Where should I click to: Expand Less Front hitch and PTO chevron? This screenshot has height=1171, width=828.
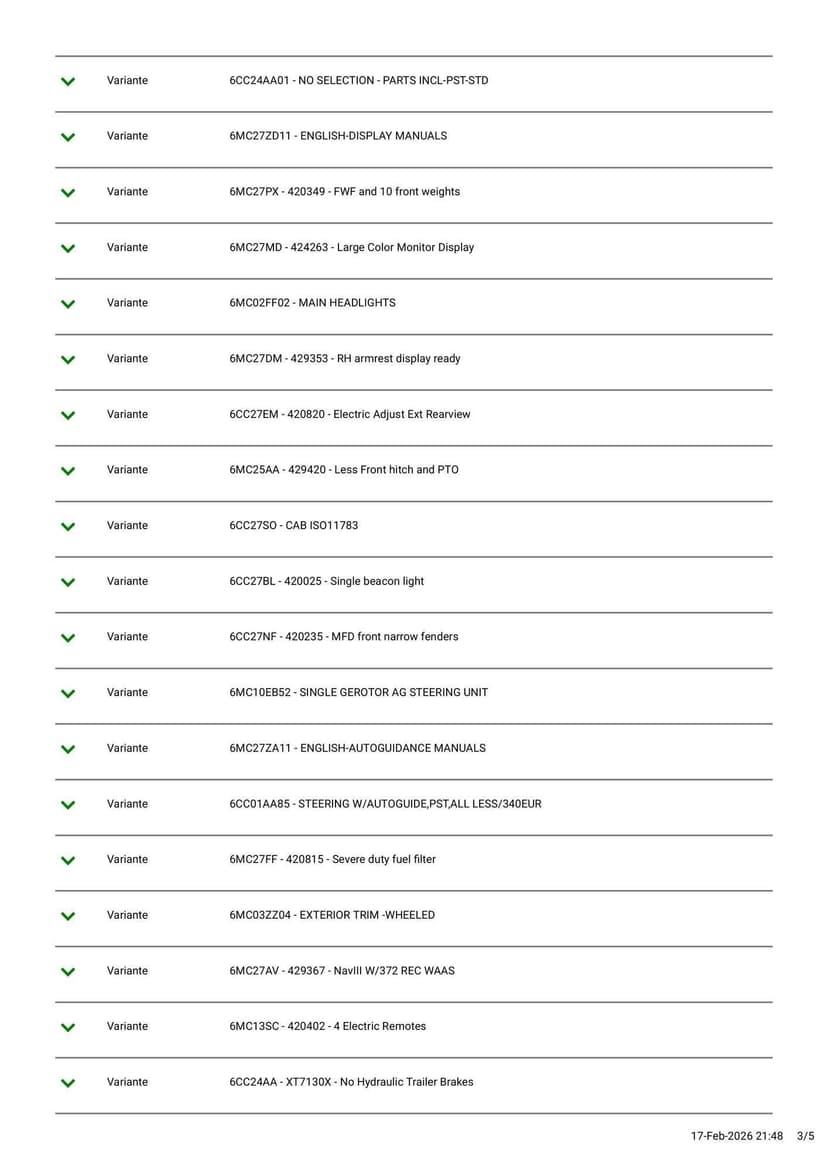67,471
